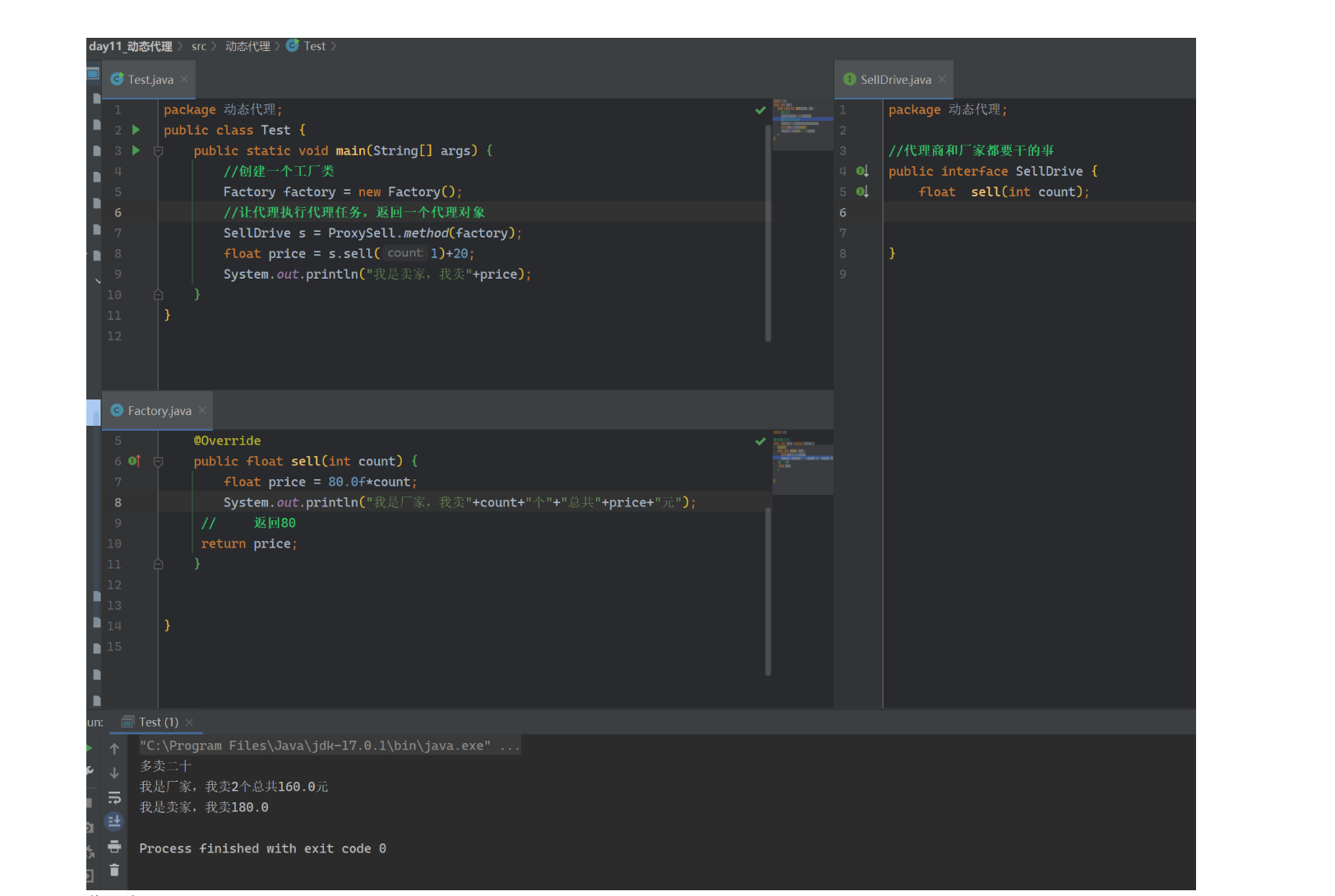Click the SellDrive.java interface icon in its tab

(x=850, y=79)
